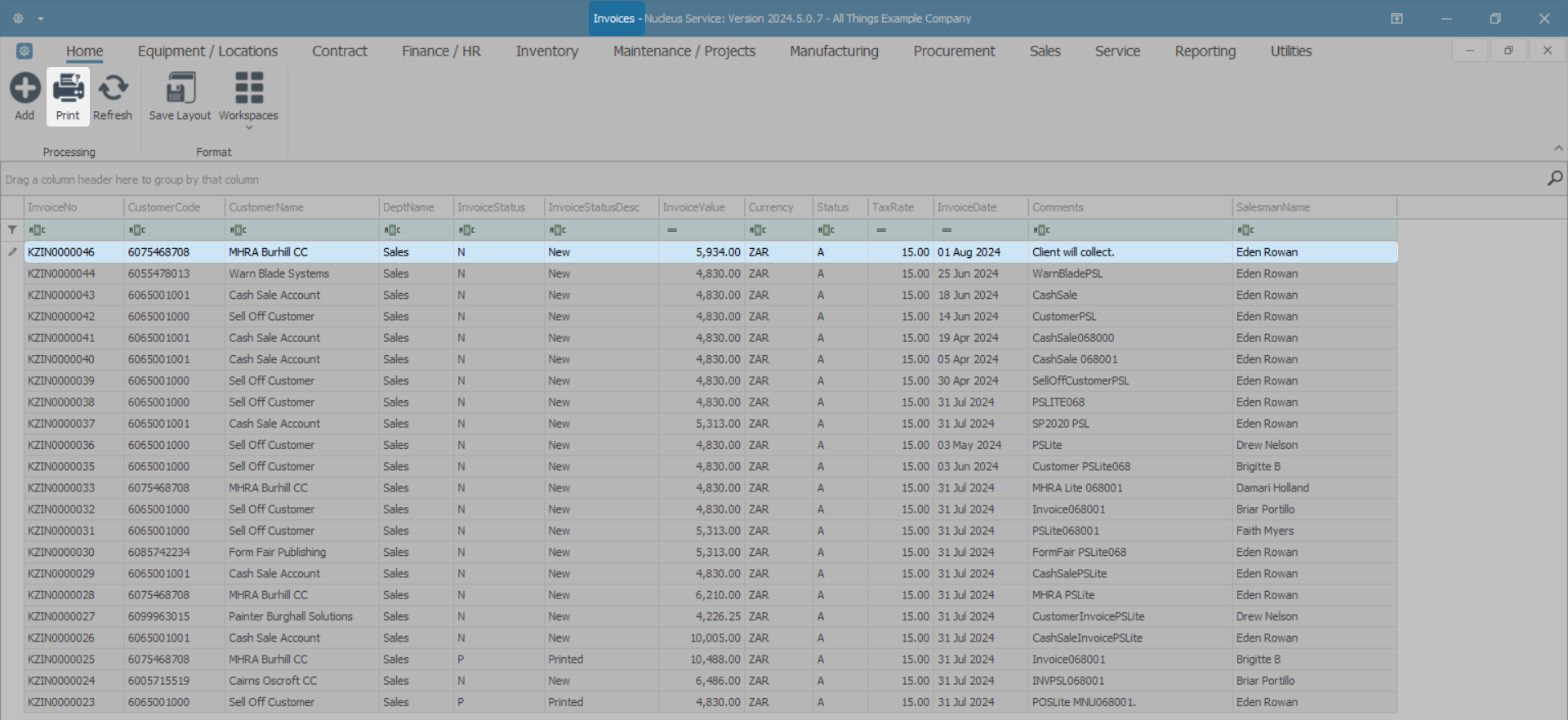Open the Workspaces dropdown

pos(248,100)
